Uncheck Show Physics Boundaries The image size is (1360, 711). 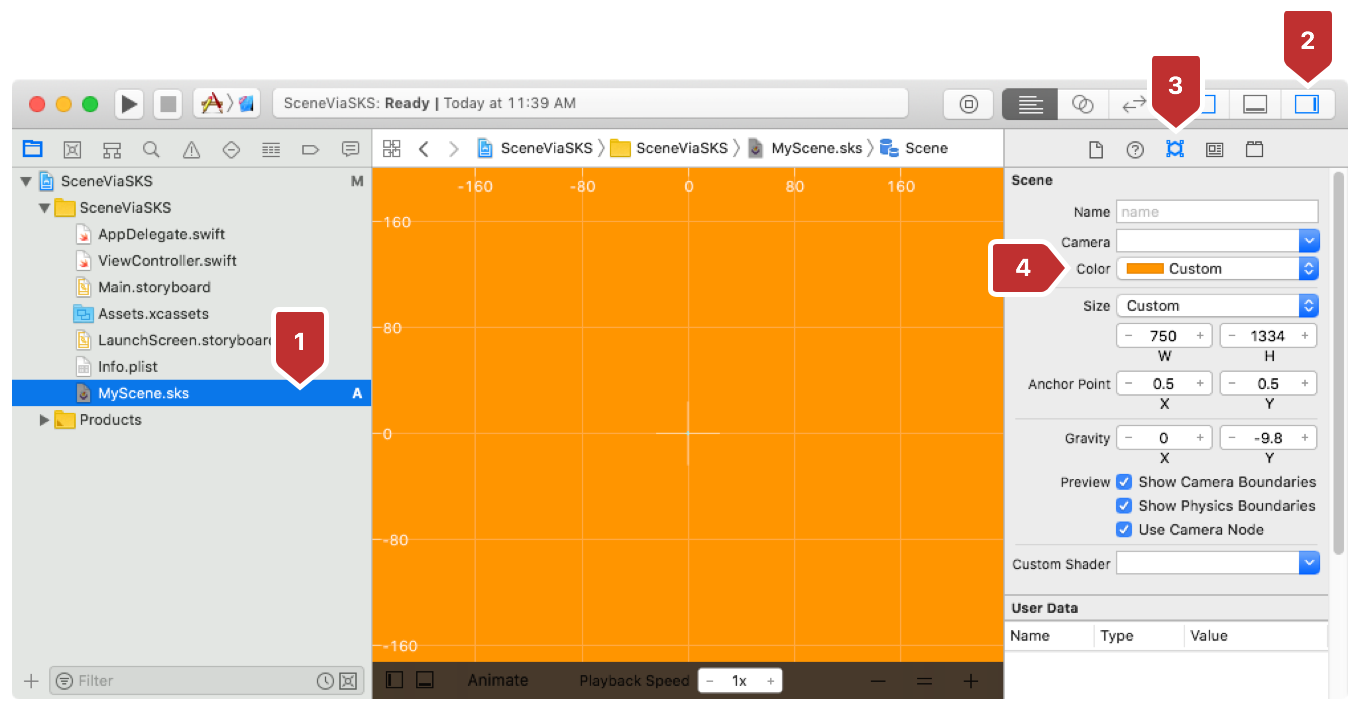(x=1124, y=506)
